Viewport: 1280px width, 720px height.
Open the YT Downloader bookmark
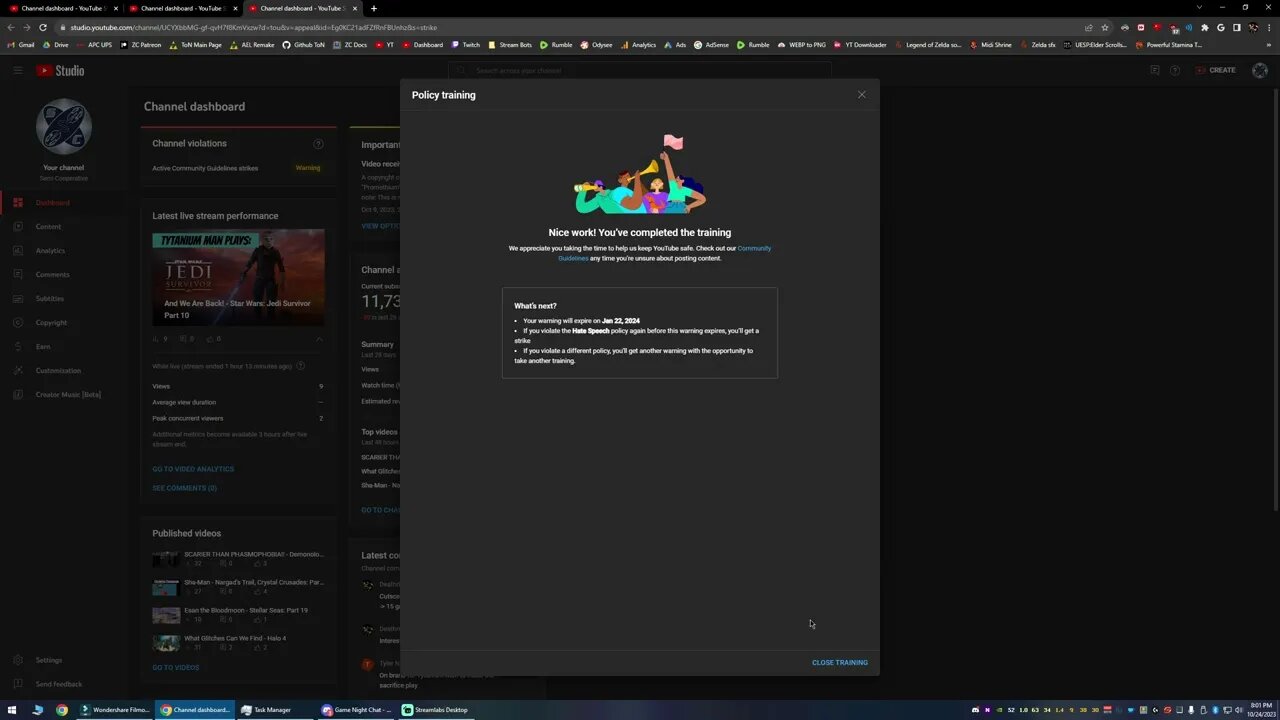(861, 45)
